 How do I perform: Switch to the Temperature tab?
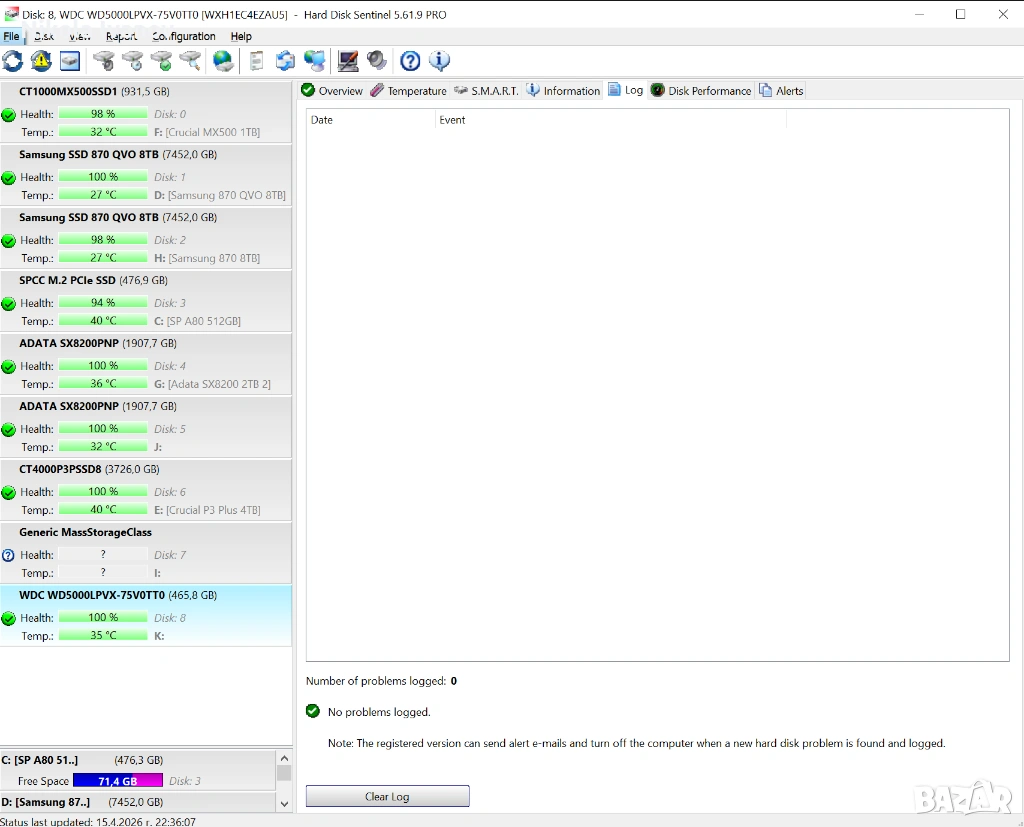[408, 91]
